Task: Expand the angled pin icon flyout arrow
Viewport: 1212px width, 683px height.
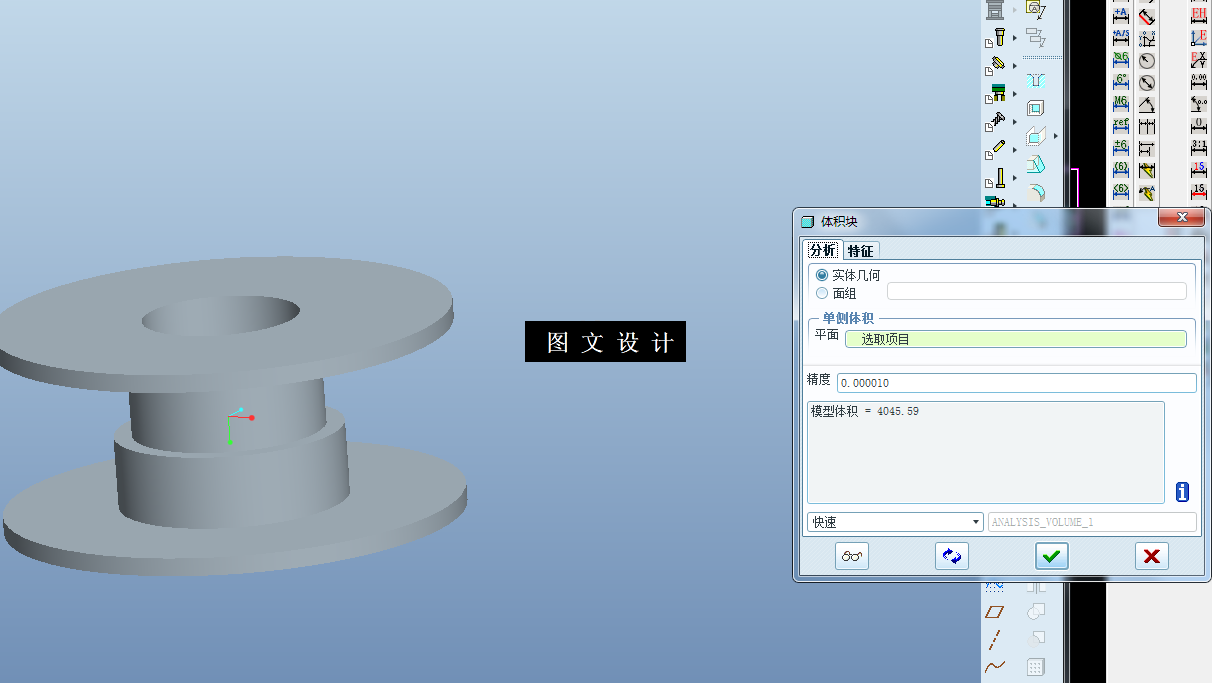Action: tap(1014, 66)
